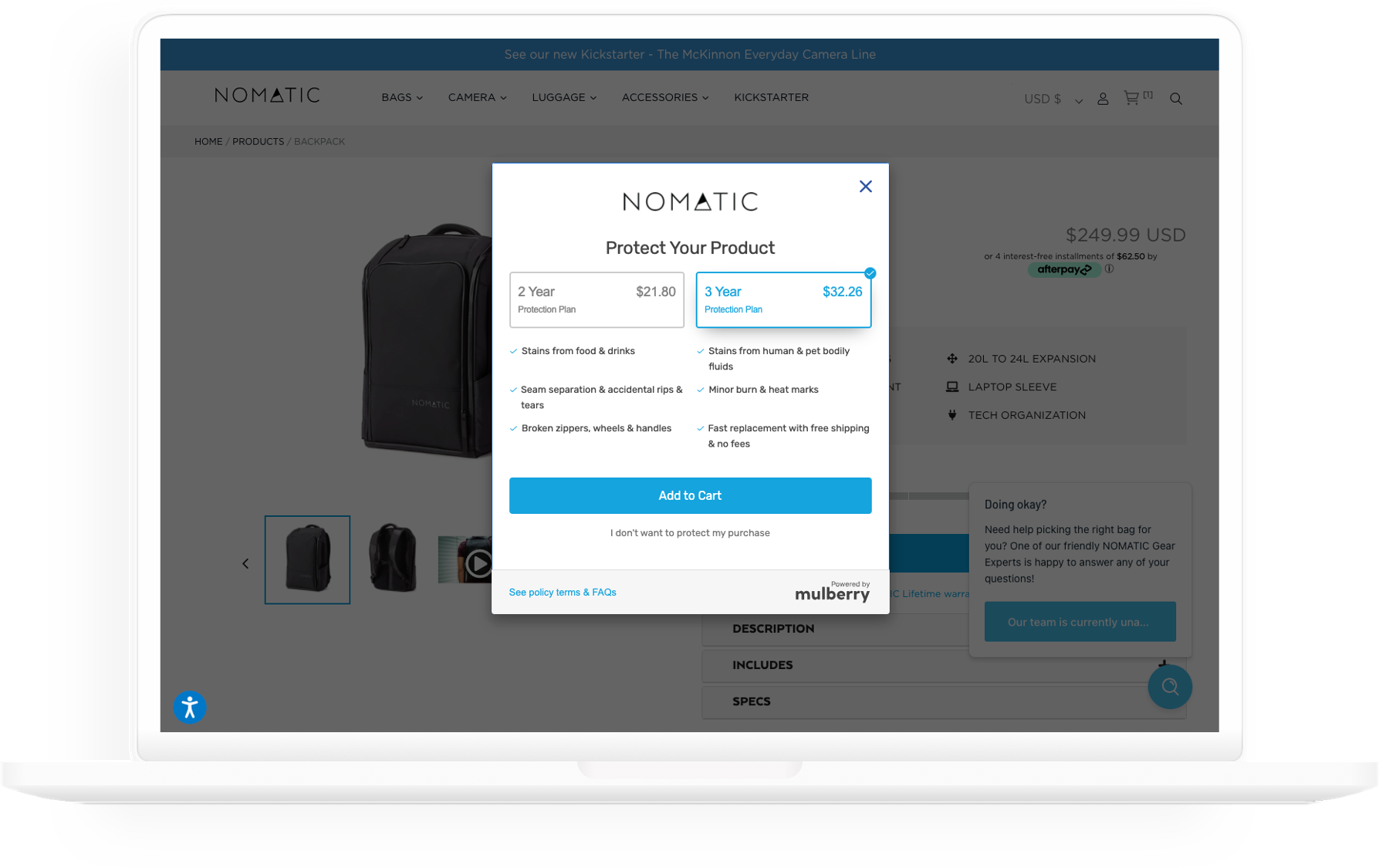Play the product video thumbnail

[477, 563]
